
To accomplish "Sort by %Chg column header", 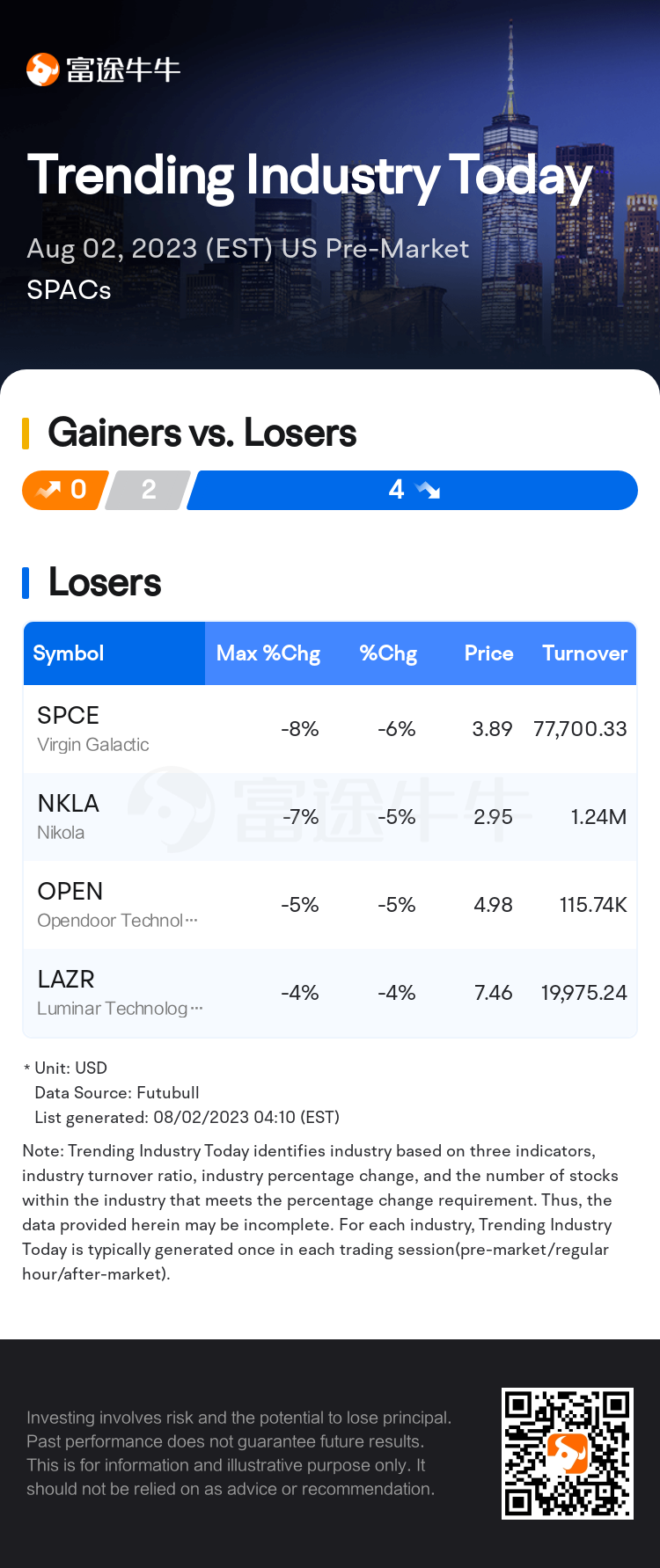I will (388, 653).
